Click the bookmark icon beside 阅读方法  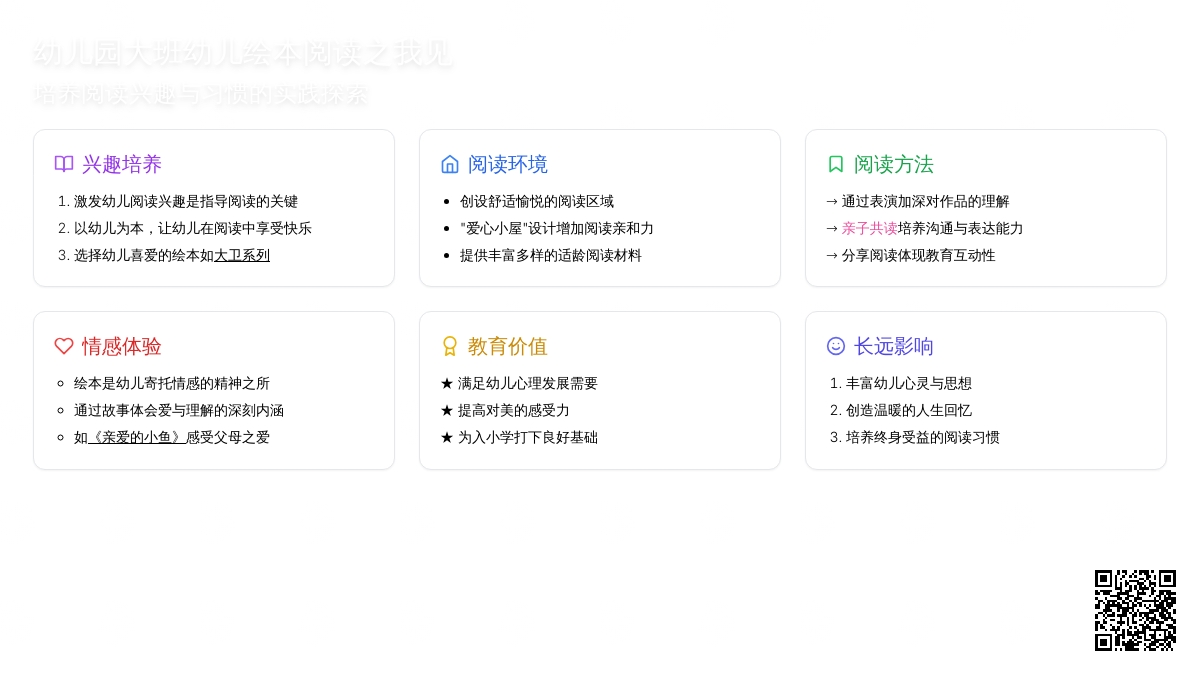836,164
